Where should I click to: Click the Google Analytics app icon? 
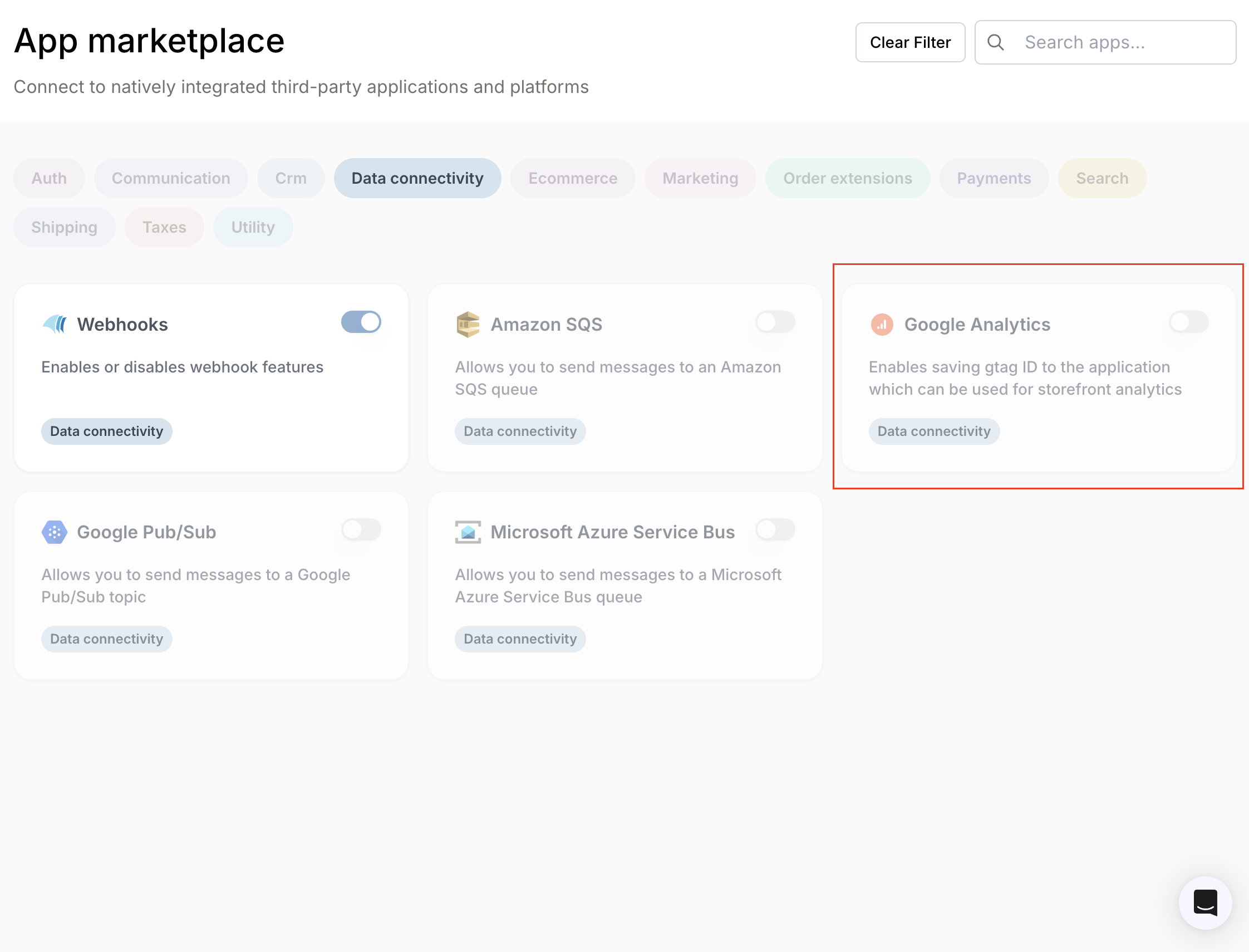[x=882, y=323]
